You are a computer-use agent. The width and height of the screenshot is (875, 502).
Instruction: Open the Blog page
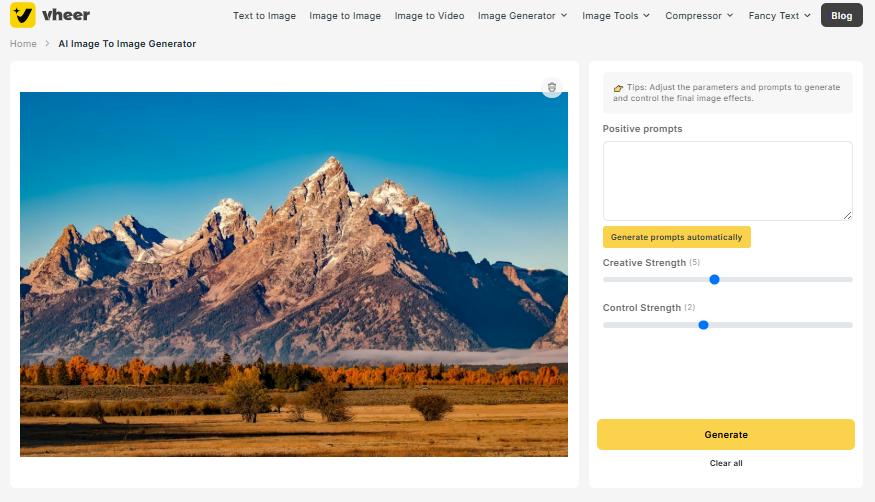click(x=842, y=16)
